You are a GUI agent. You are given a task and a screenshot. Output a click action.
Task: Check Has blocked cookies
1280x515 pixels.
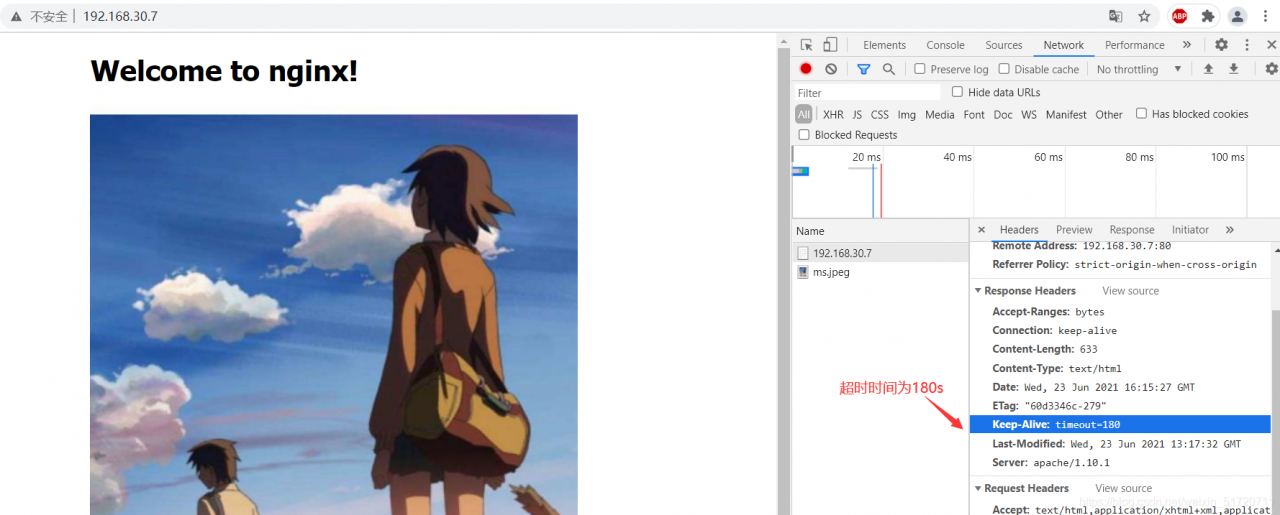tap(1141, 114)
